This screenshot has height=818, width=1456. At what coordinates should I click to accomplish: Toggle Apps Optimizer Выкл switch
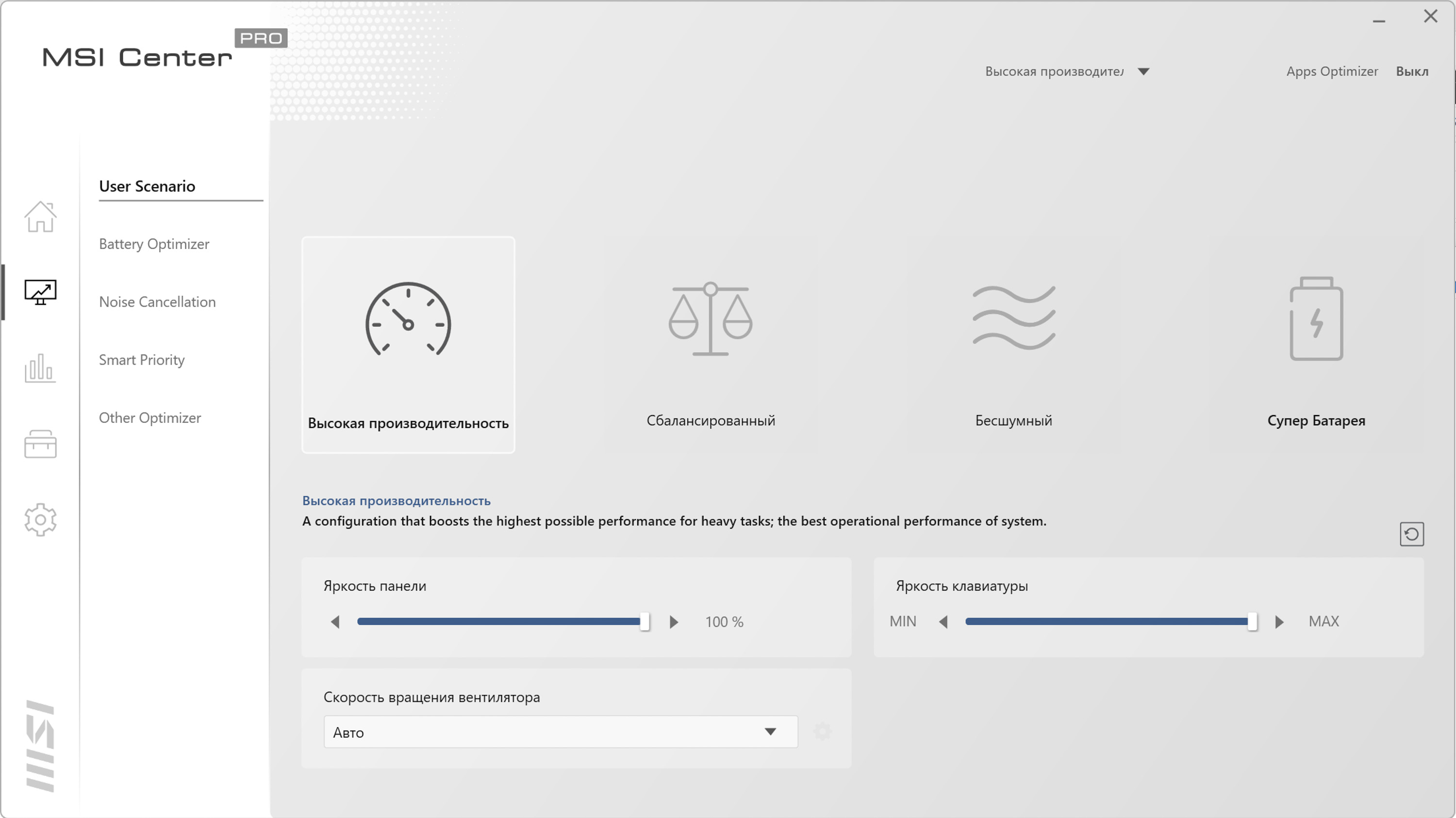[x=1412, y=71]
